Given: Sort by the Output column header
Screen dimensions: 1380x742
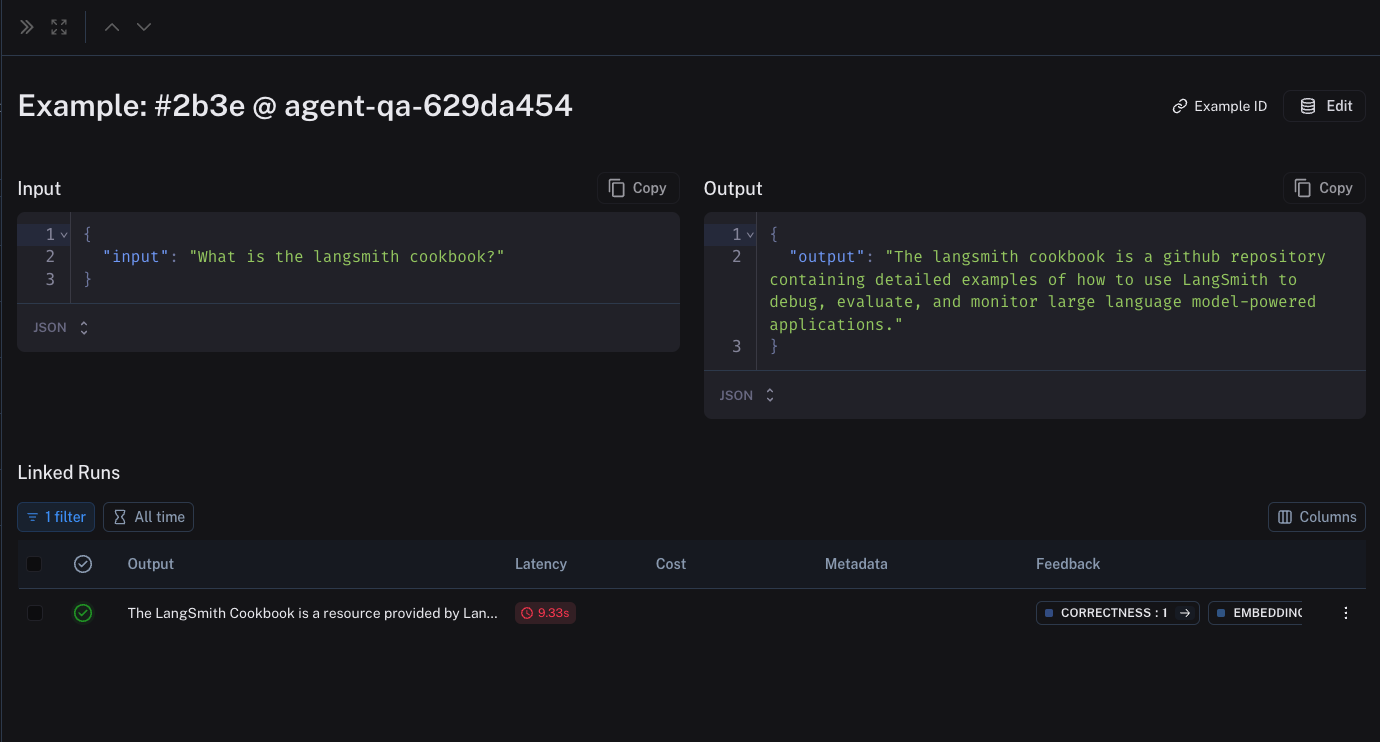Looking at the screenshot, I should coord(151,564).
